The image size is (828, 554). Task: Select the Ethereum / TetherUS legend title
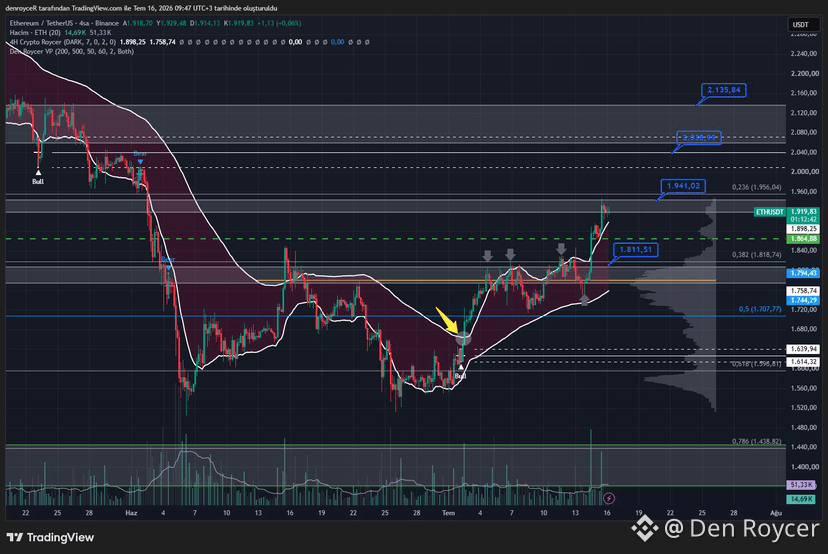64,23
